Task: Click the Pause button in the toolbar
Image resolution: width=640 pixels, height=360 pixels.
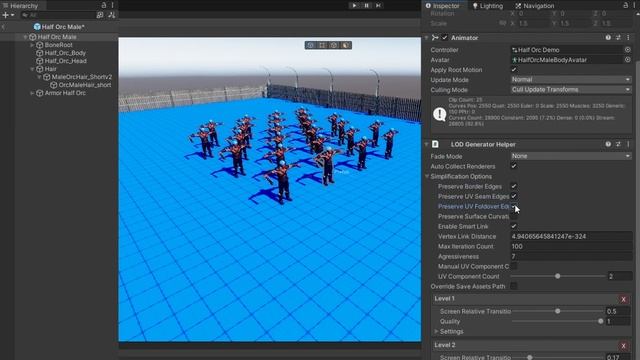Action: click(367, 5)
